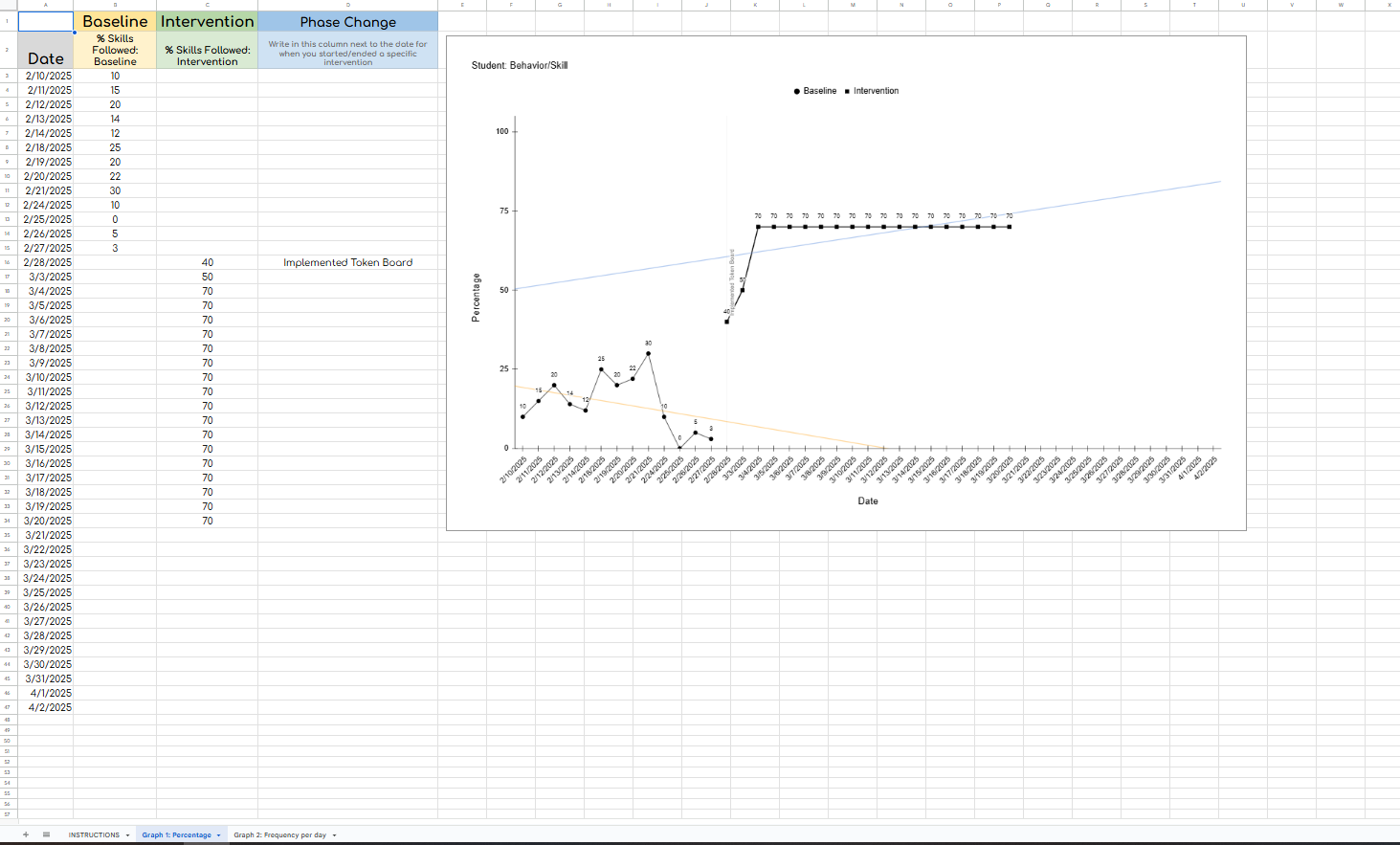The width and height of the screenshot is (1400, 845).
Task: Click the add new sheet plus icon
Action: [26, 834]
